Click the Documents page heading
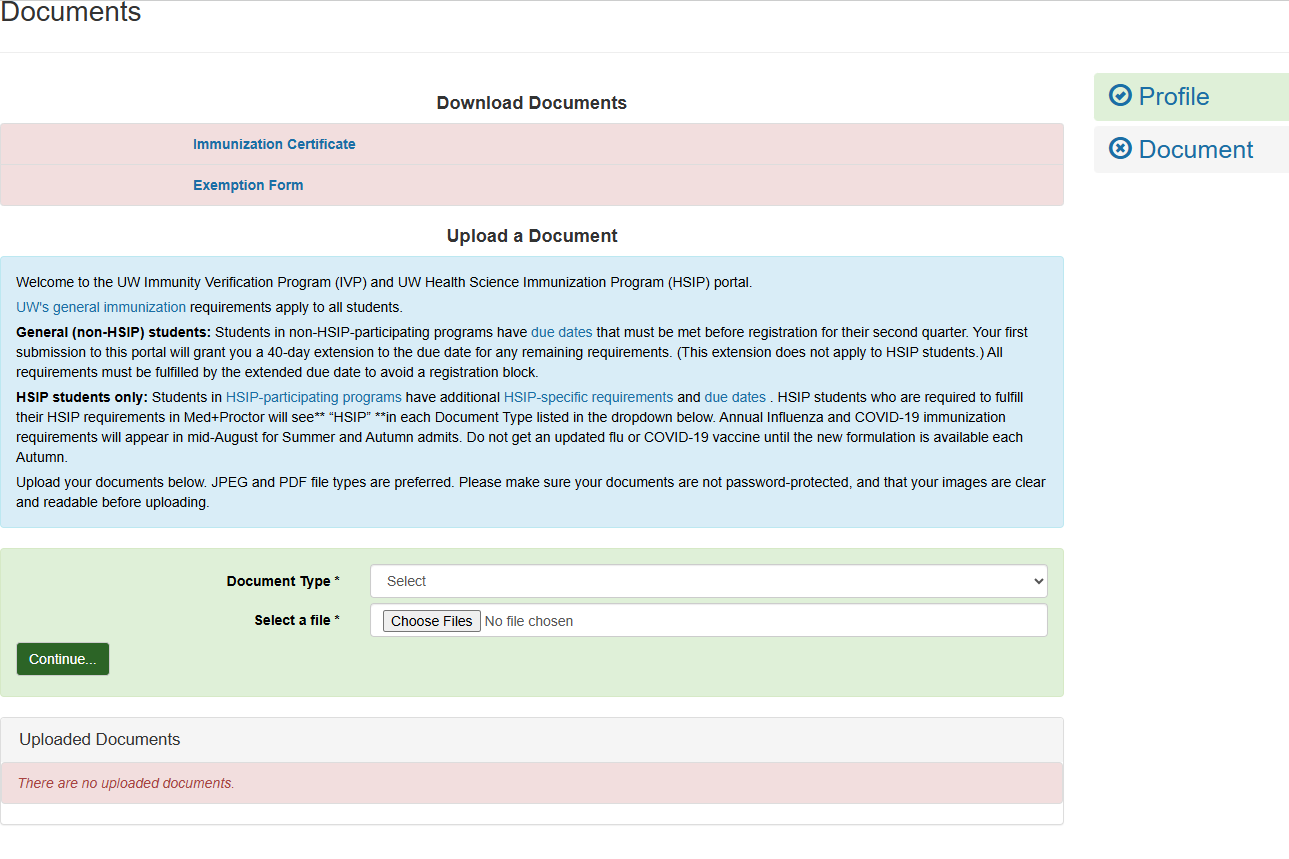Viewport: 1289px width, 859px height. pyautogui.click(x=71, y=13)
